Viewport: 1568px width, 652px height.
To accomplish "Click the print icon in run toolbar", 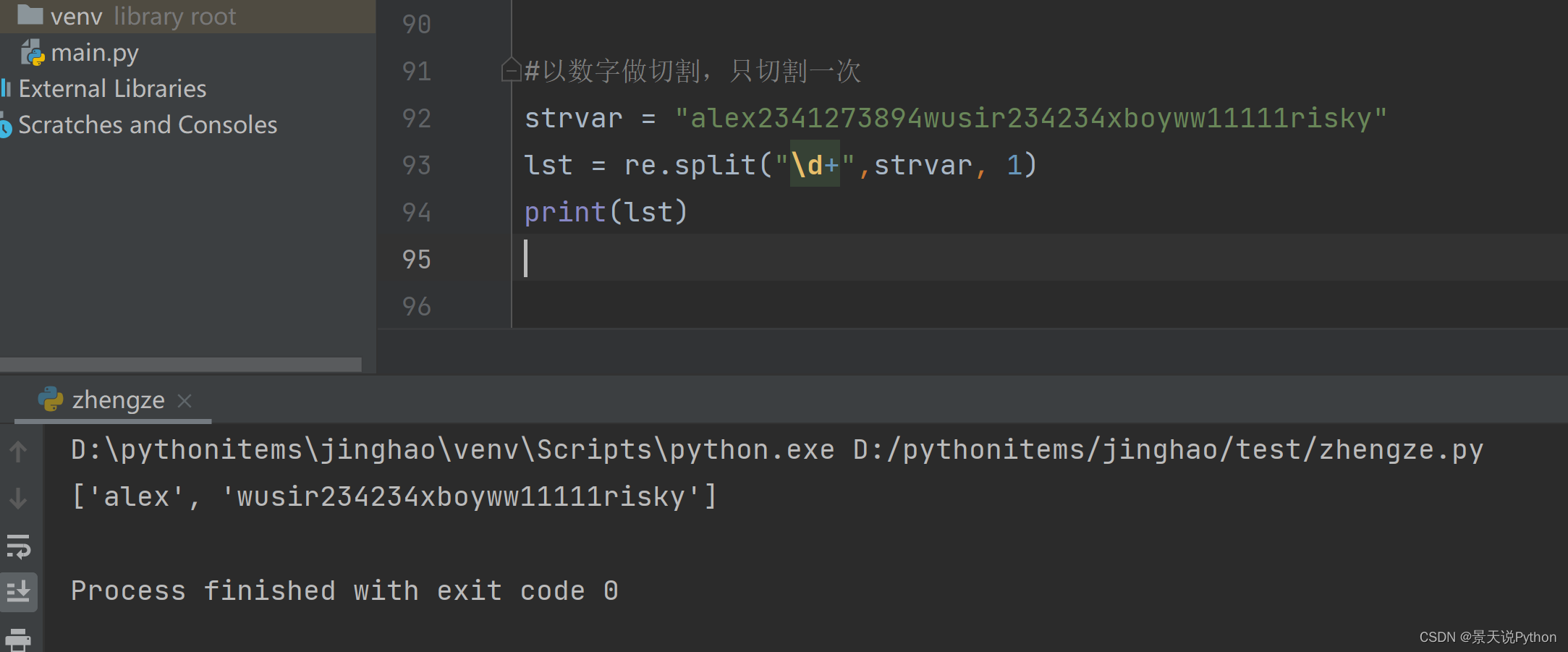I will coord(18,640).
